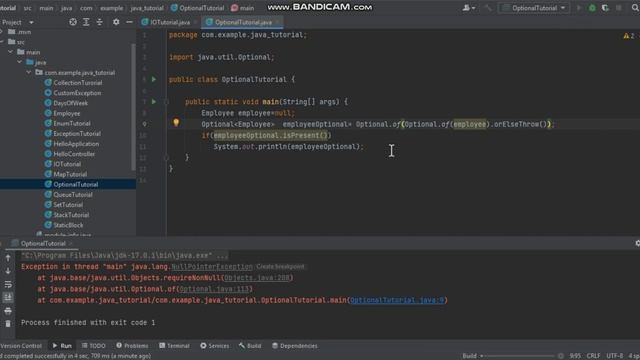Image resolution: width=640 pixels, height=360 pixels.
Task: Run the OptionalTutorial class gutter arrow
Action: (x=154, y=79)
